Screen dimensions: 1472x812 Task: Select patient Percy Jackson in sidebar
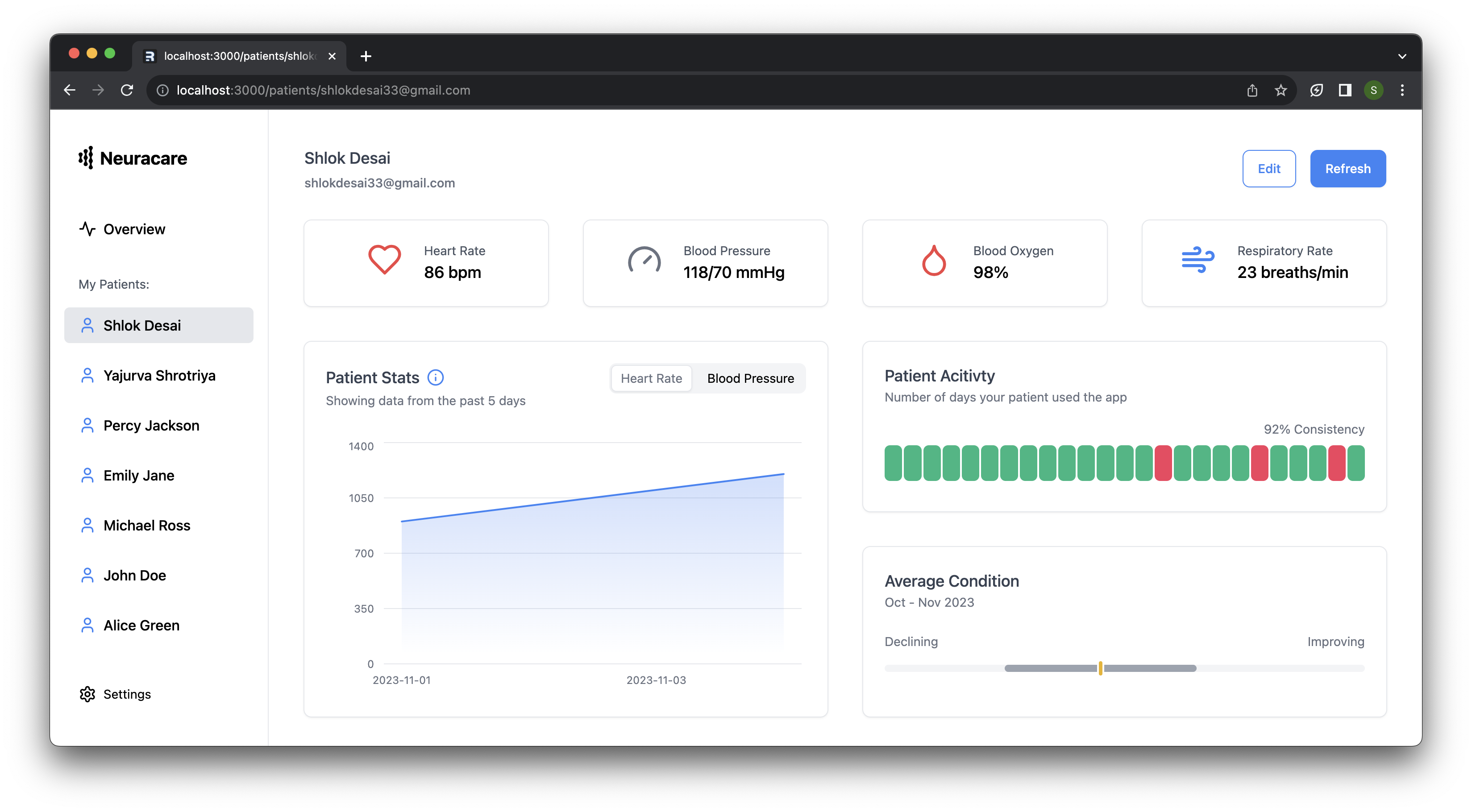tap(151, 426)
